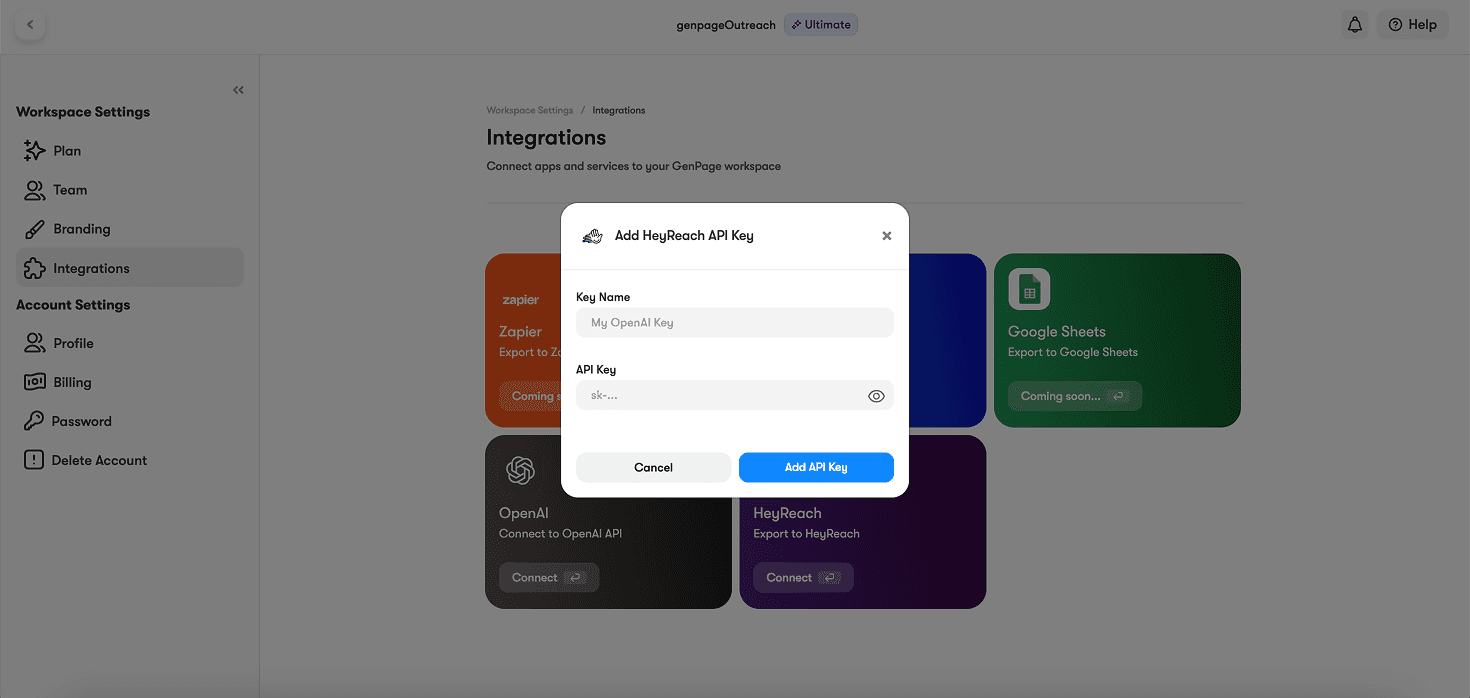
Task: Click the Password key icon
Action: [34, 421]
